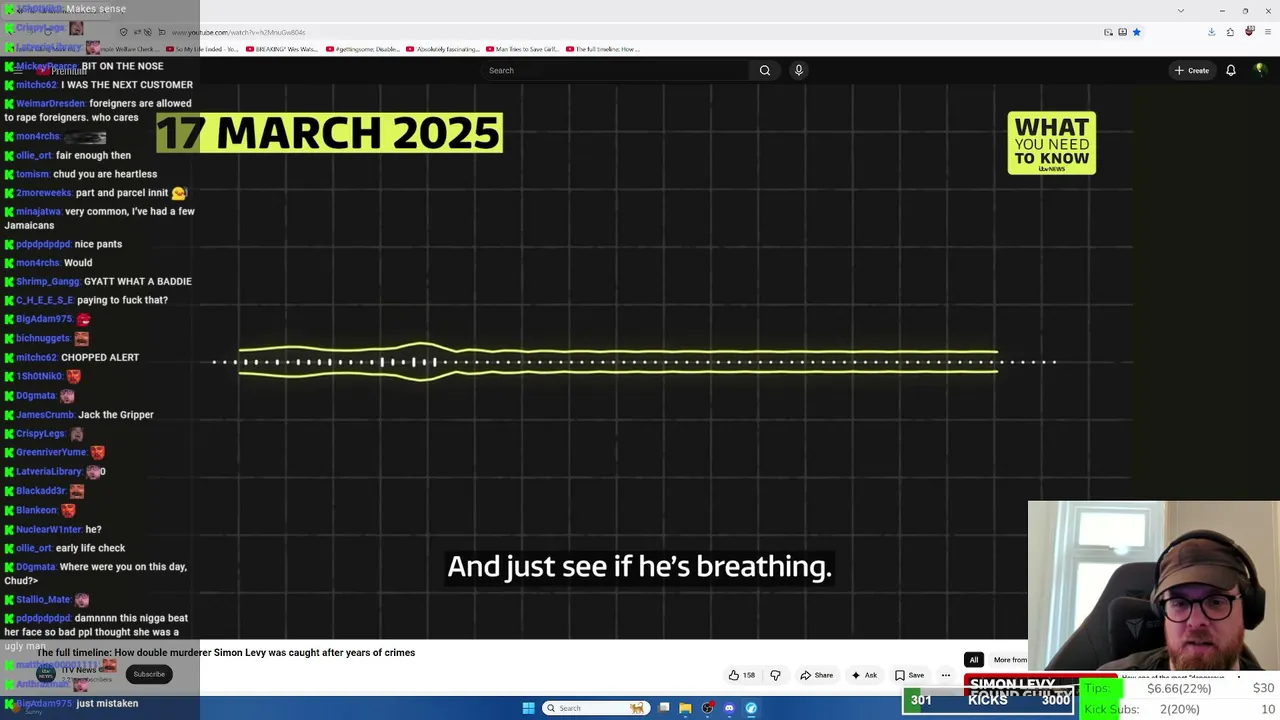1280x720 pixels.
Task: Open the 'So My Life Ended' bookmark
Action: [x=203, y=49]
